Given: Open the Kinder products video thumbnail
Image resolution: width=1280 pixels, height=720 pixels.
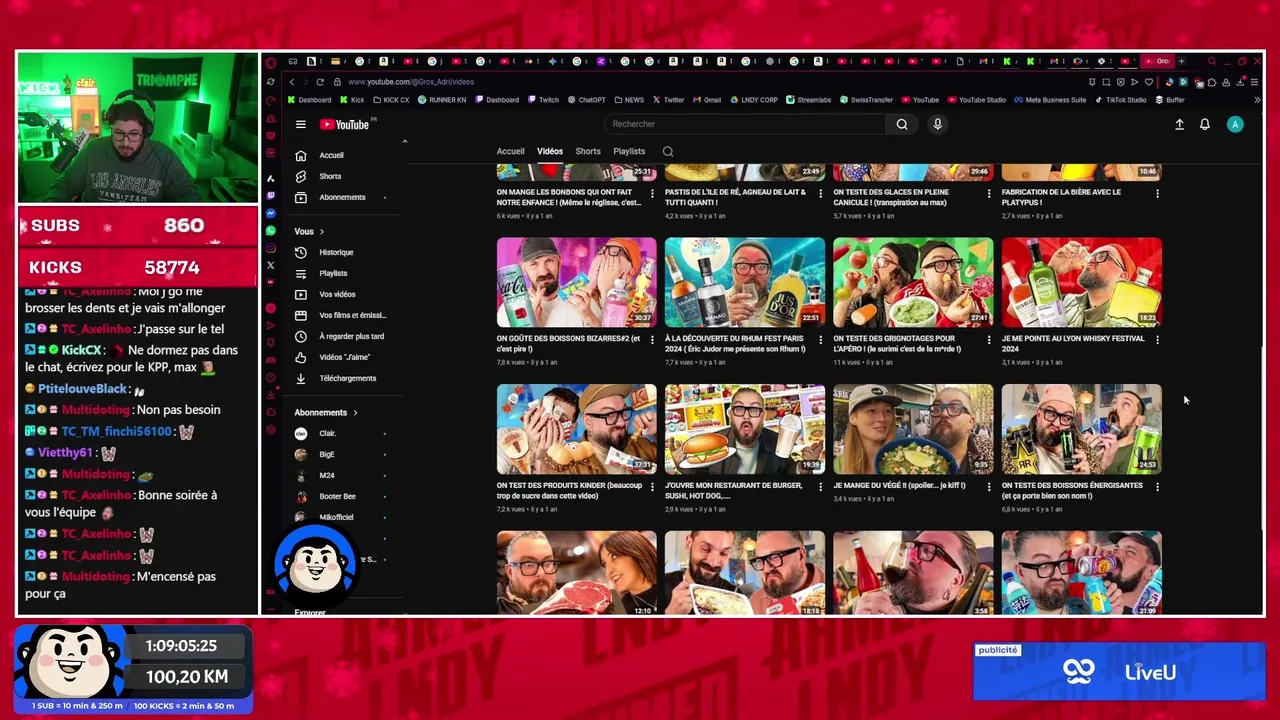Looking at the screenshot, I should point(577,429).
